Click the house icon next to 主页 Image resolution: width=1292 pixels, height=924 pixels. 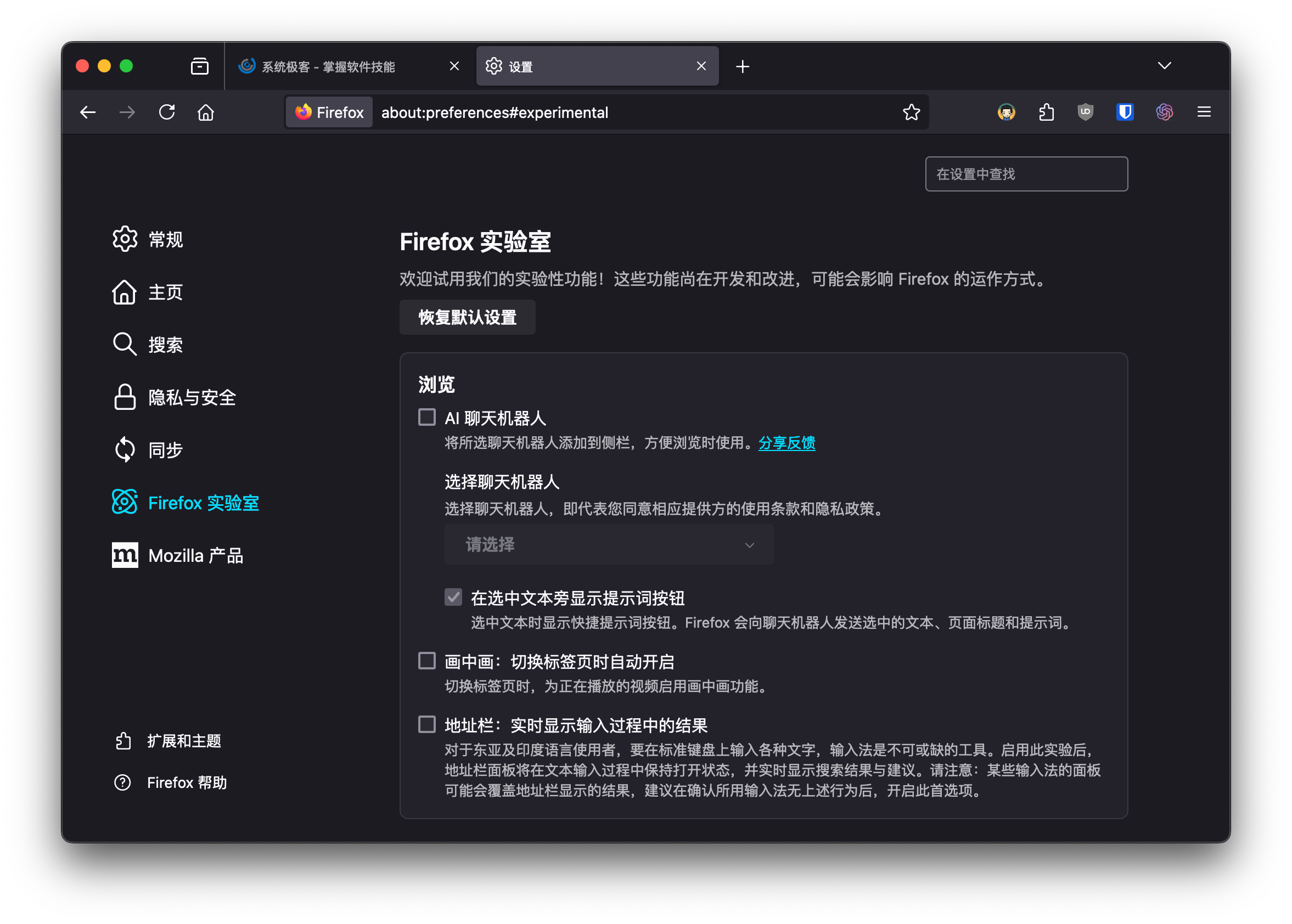124,292
